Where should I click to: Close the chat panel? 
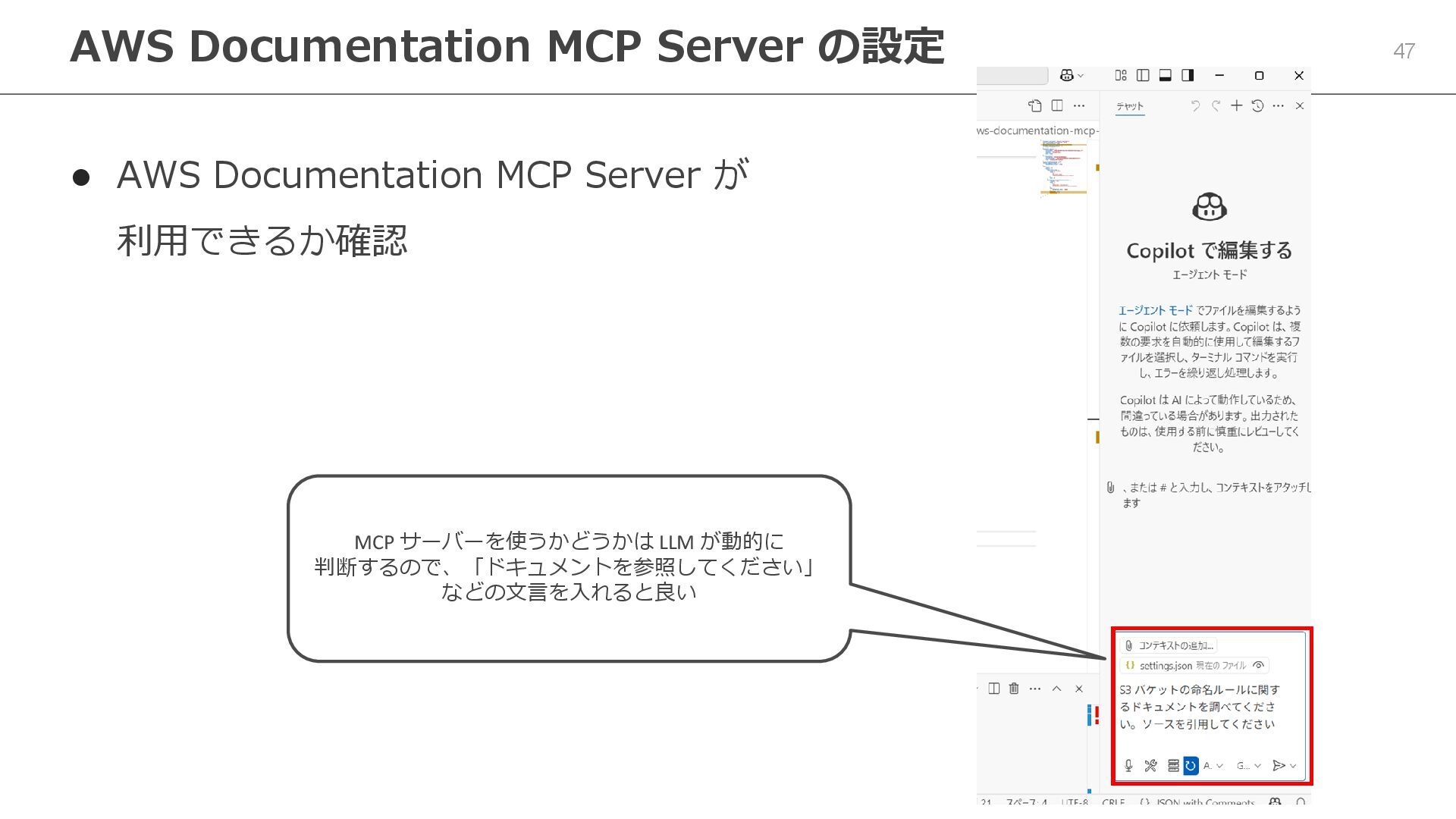point(1300,106)
